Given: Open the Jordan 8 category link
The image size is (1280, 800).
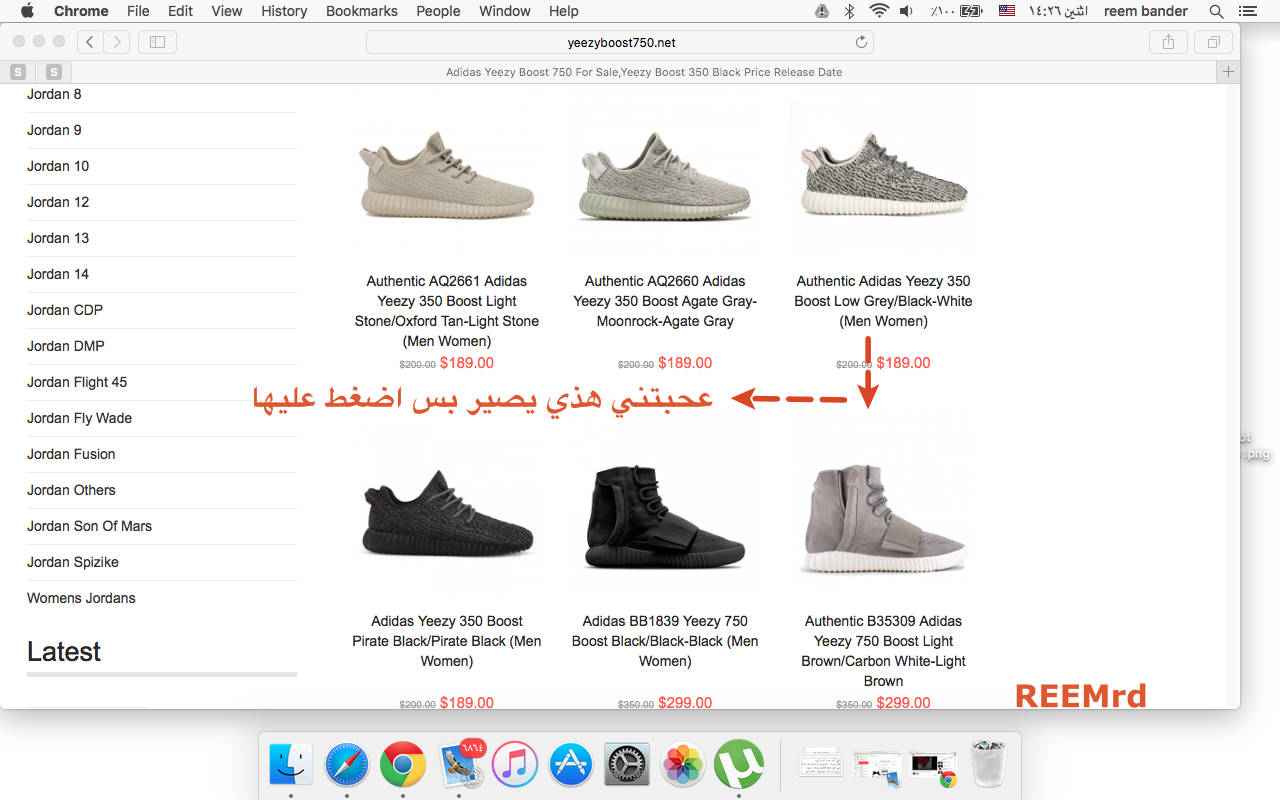Looking at the screenshot, I should pyautogui.click(x=54, y=94).
